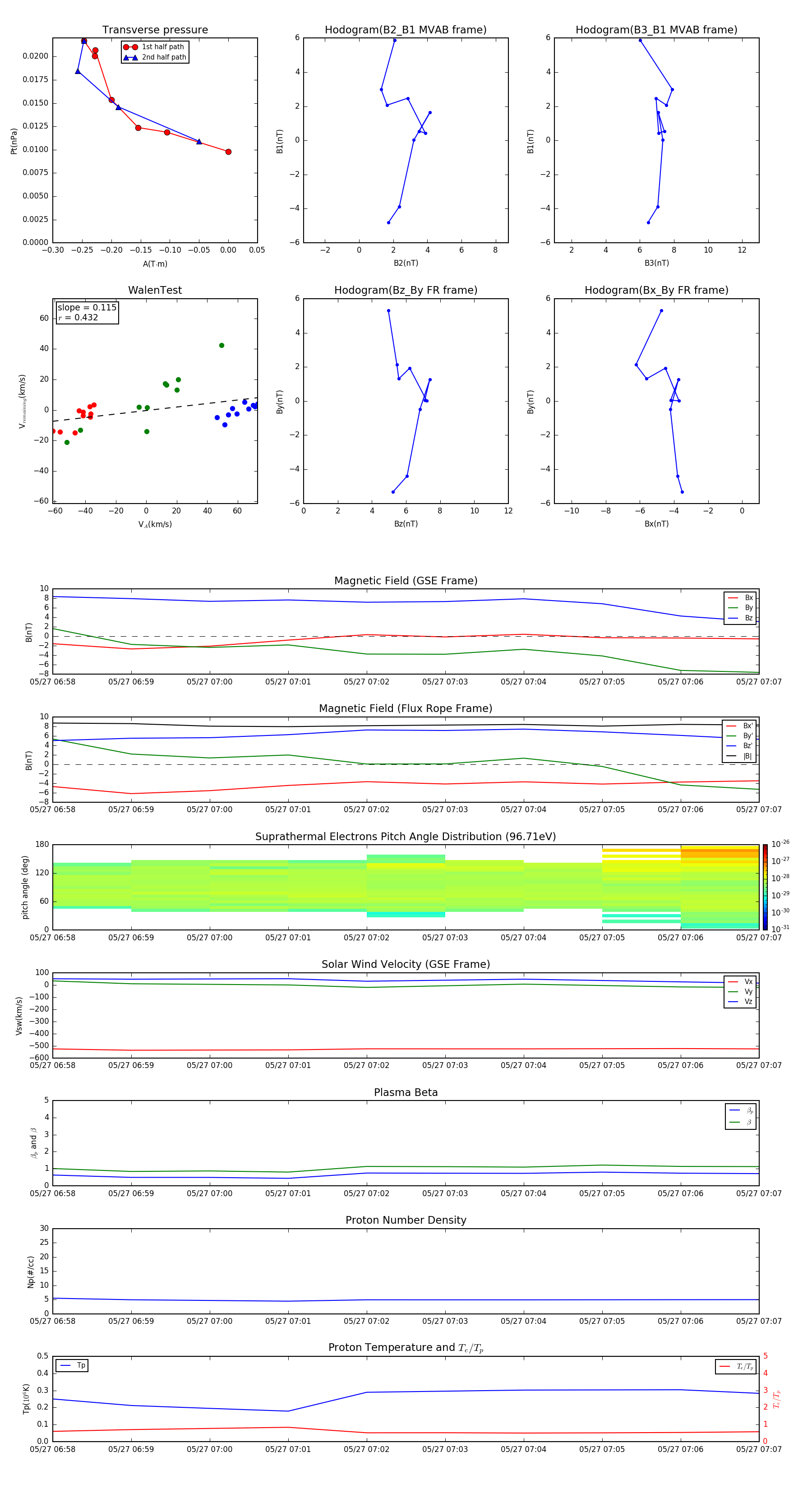The height and width of the screenshot is (1489, 812).
Task: Click the green outlier point in WalenTest
Action: [x=221, y=346]
